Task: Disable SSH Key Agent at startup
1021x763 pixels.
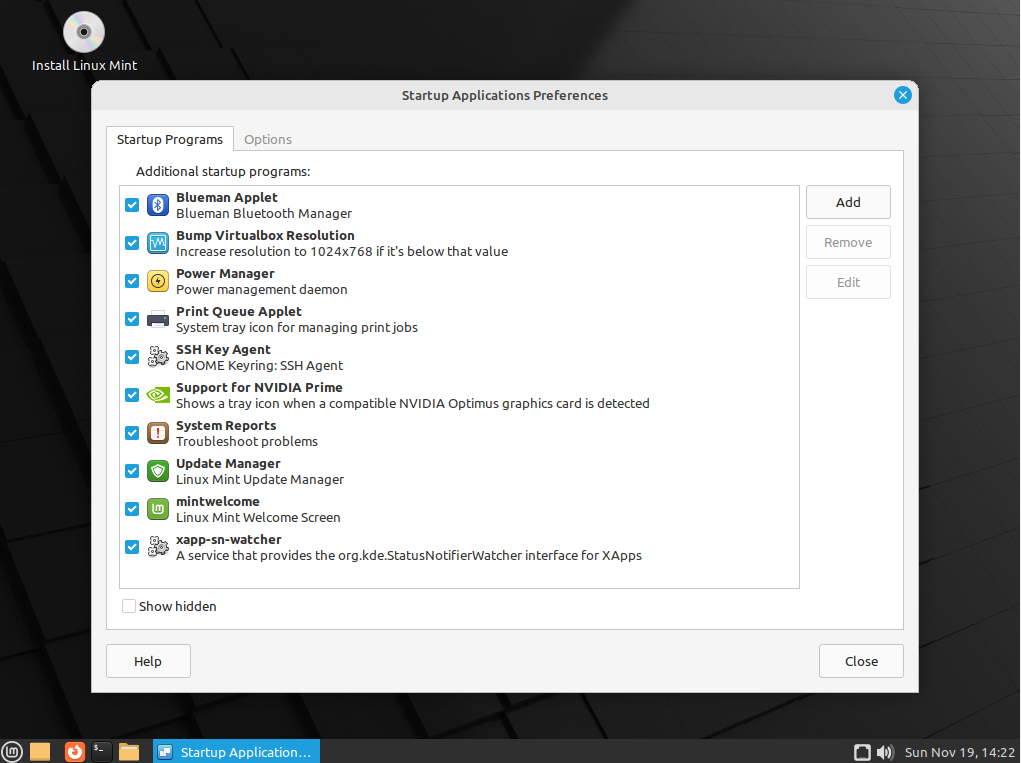Action: (132, 357)
